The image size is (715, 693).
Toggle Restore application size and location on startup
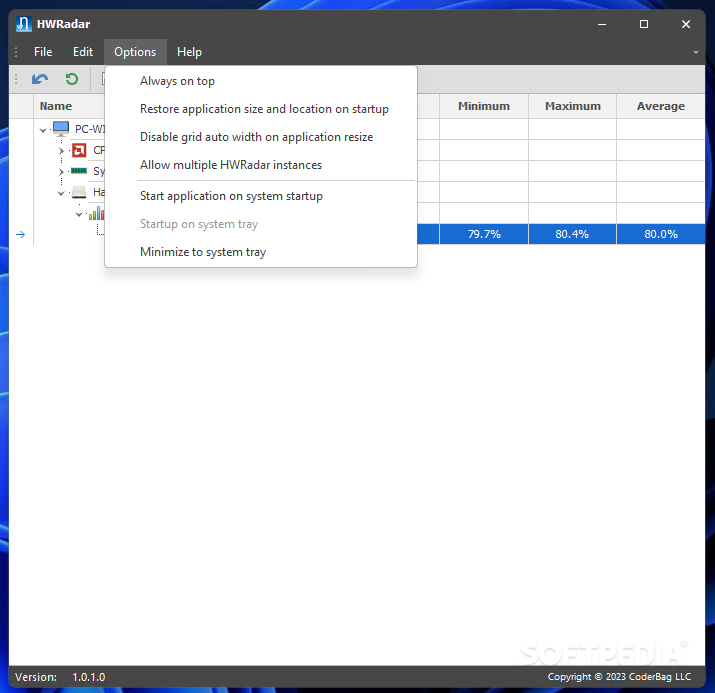(x=261, y=109)
